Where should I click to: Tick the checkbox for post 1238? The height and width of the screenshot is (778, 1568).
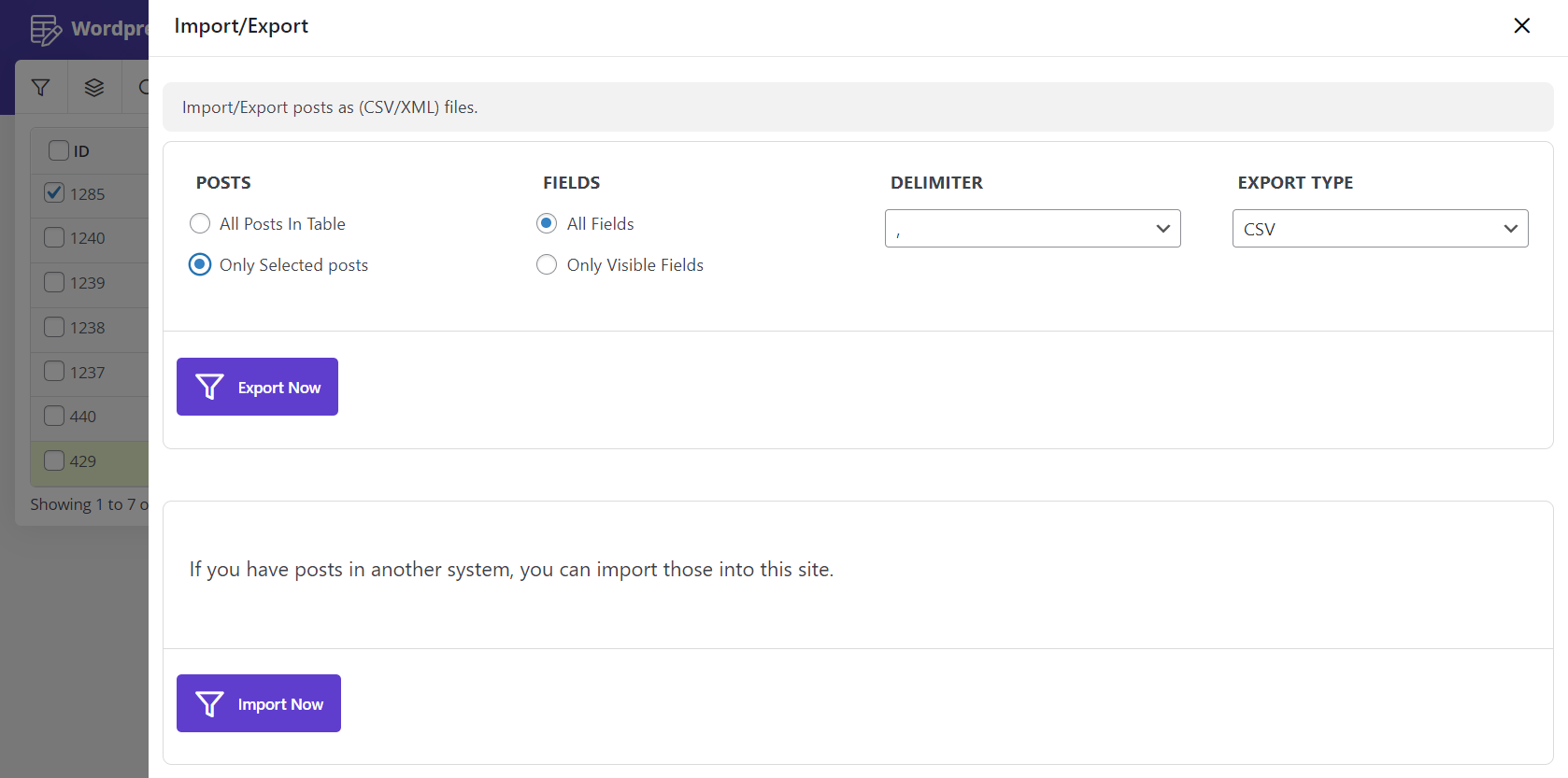pos(54,327)
